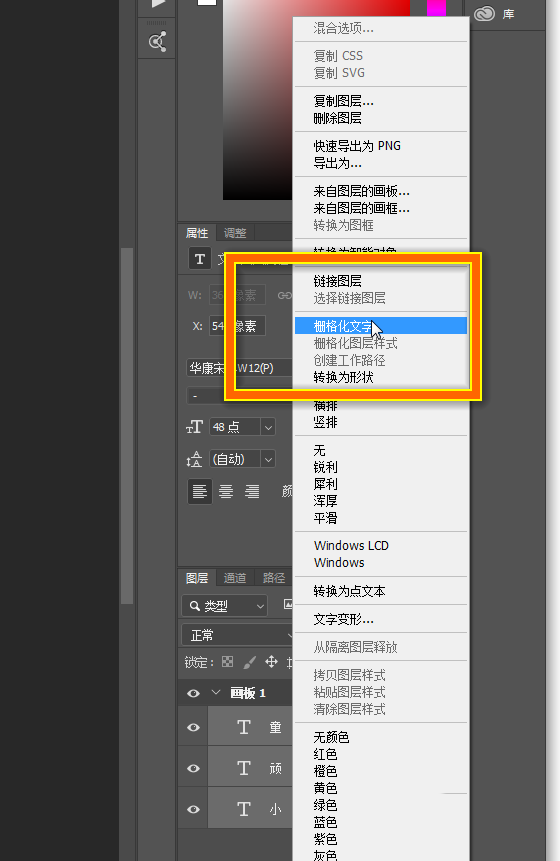Open the 类型 layer filter dropdown
This screenshot has height=861, width=560.
224,606
